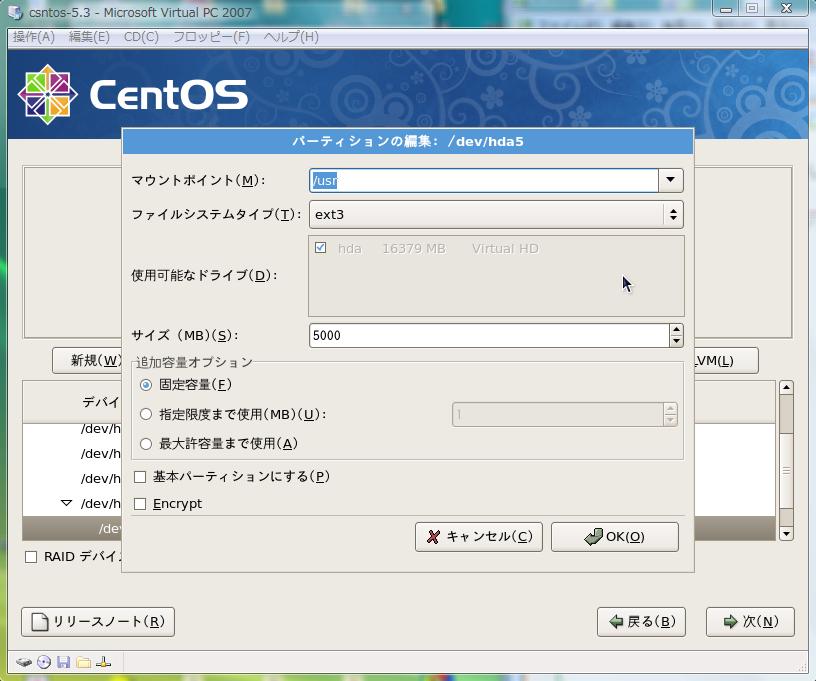Check 基本パーティションにする option
The height and width of the screenshot is (681, 816).
(x=140, y=477)
